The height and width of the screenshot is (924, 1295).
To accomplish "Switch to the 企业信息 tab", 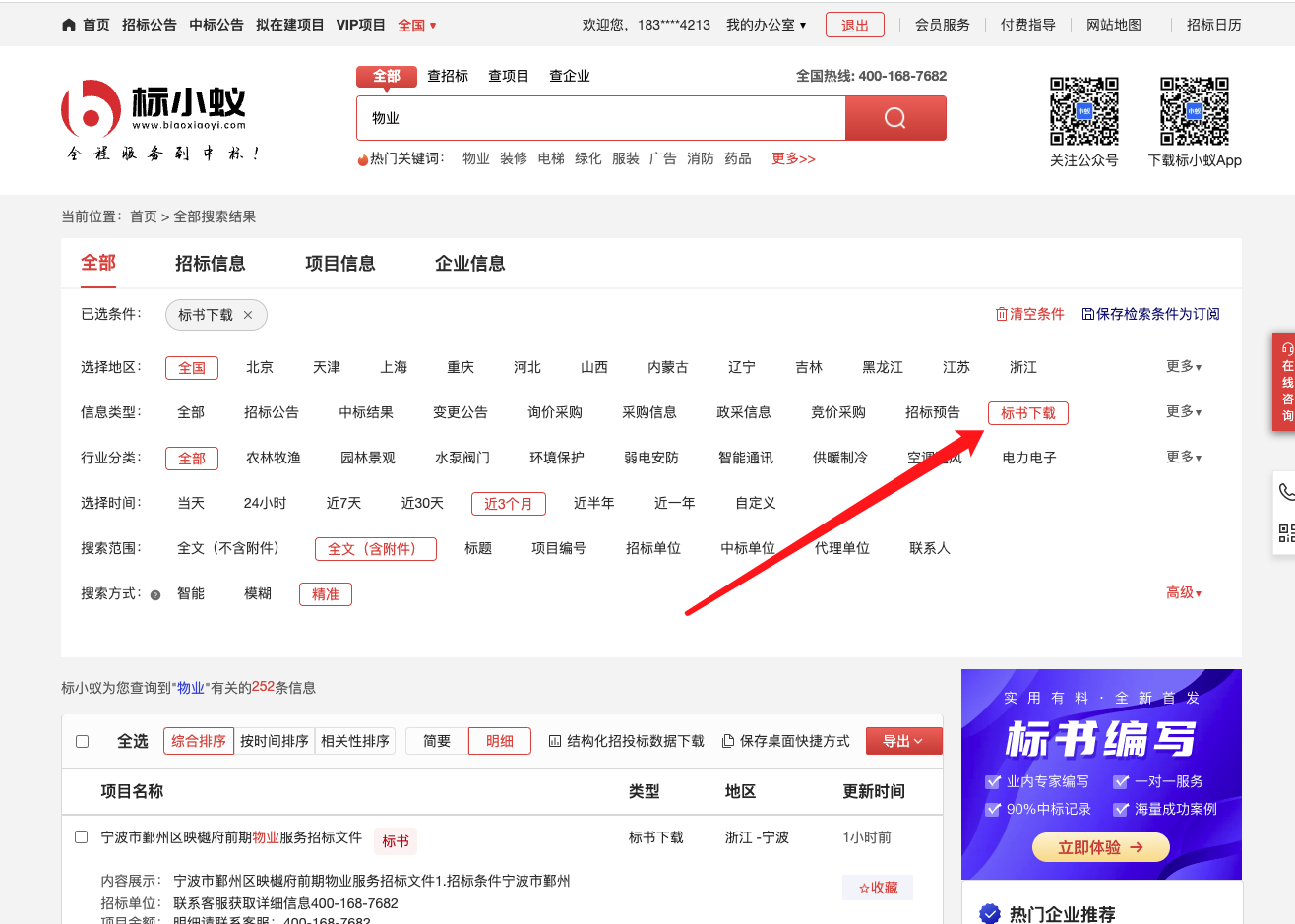I will pos(469,263).
